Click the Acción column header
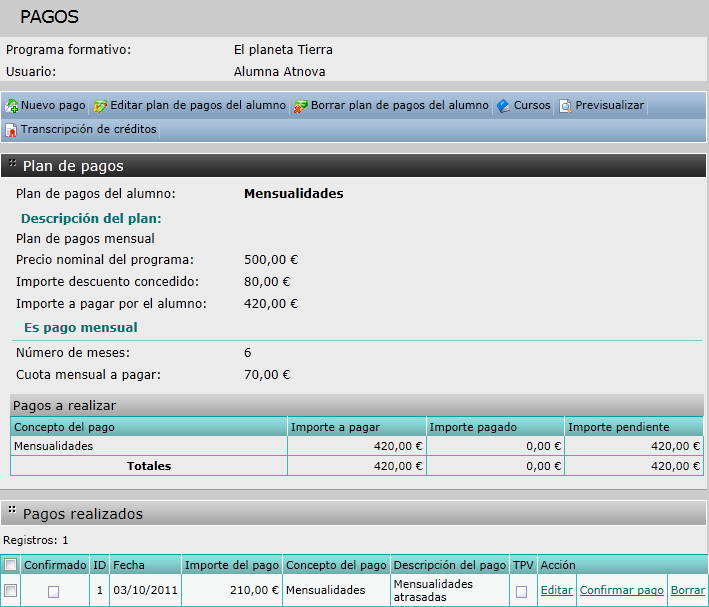Viewport: 709px width, 607px height. pos(622,565)
